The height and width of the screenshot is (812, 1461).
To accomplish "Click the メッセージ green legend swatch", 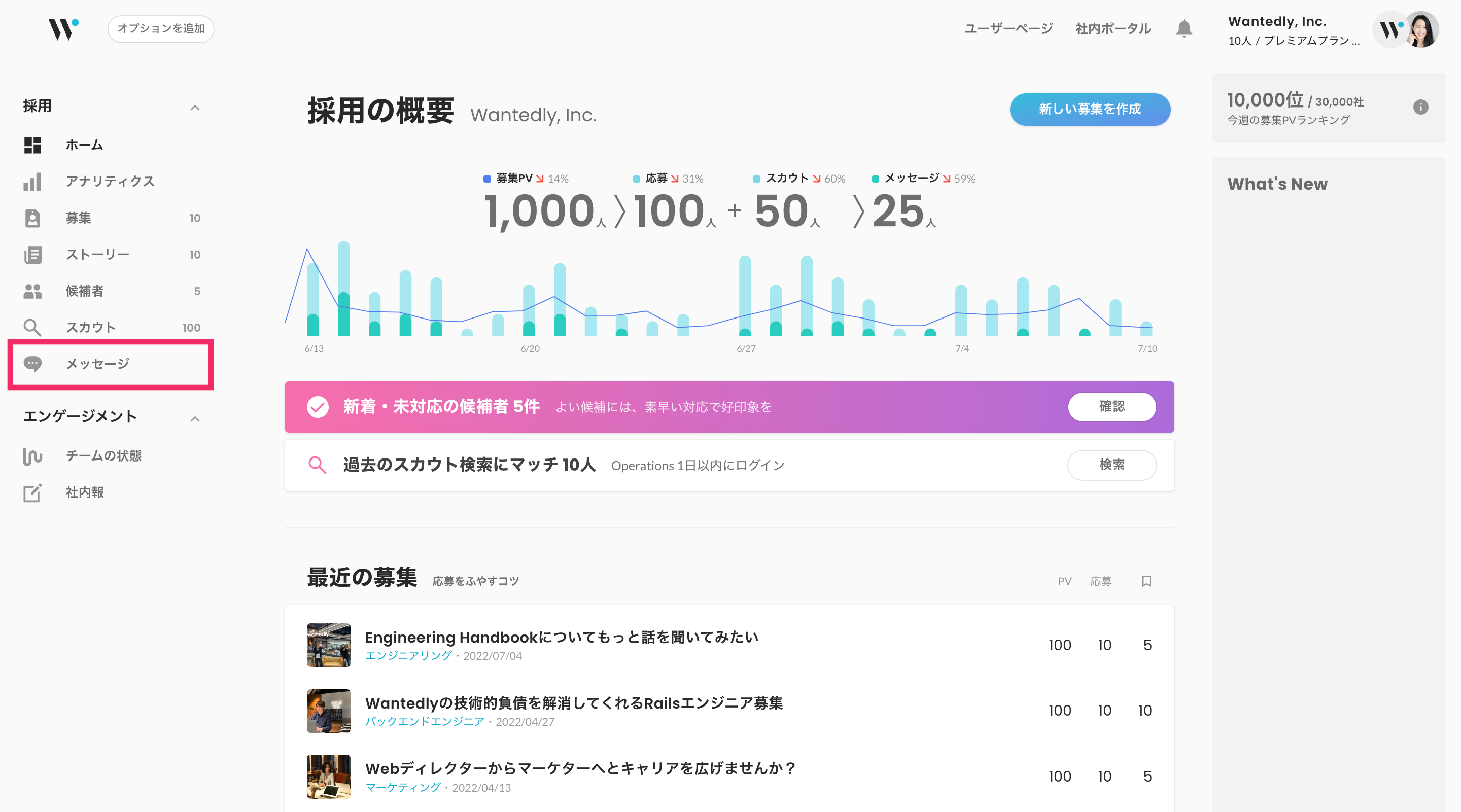I will coord(875,179).
